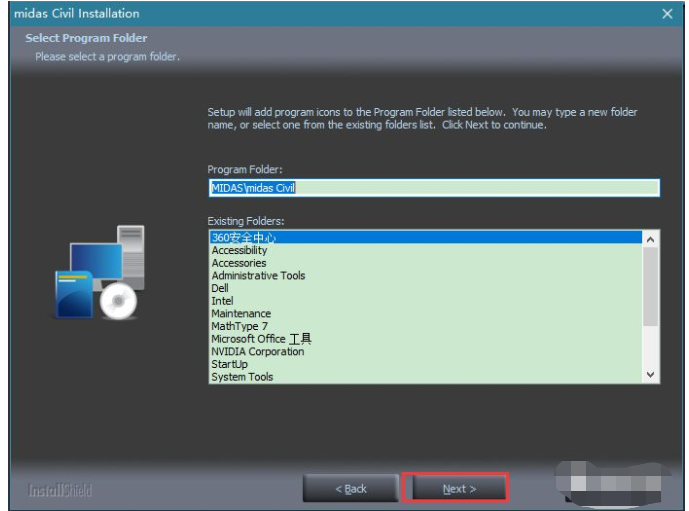The width and height of the screenshot is (689, 511).
Task: Select NVIDIA Corporation folder
Action: click(x=425, y=352)
